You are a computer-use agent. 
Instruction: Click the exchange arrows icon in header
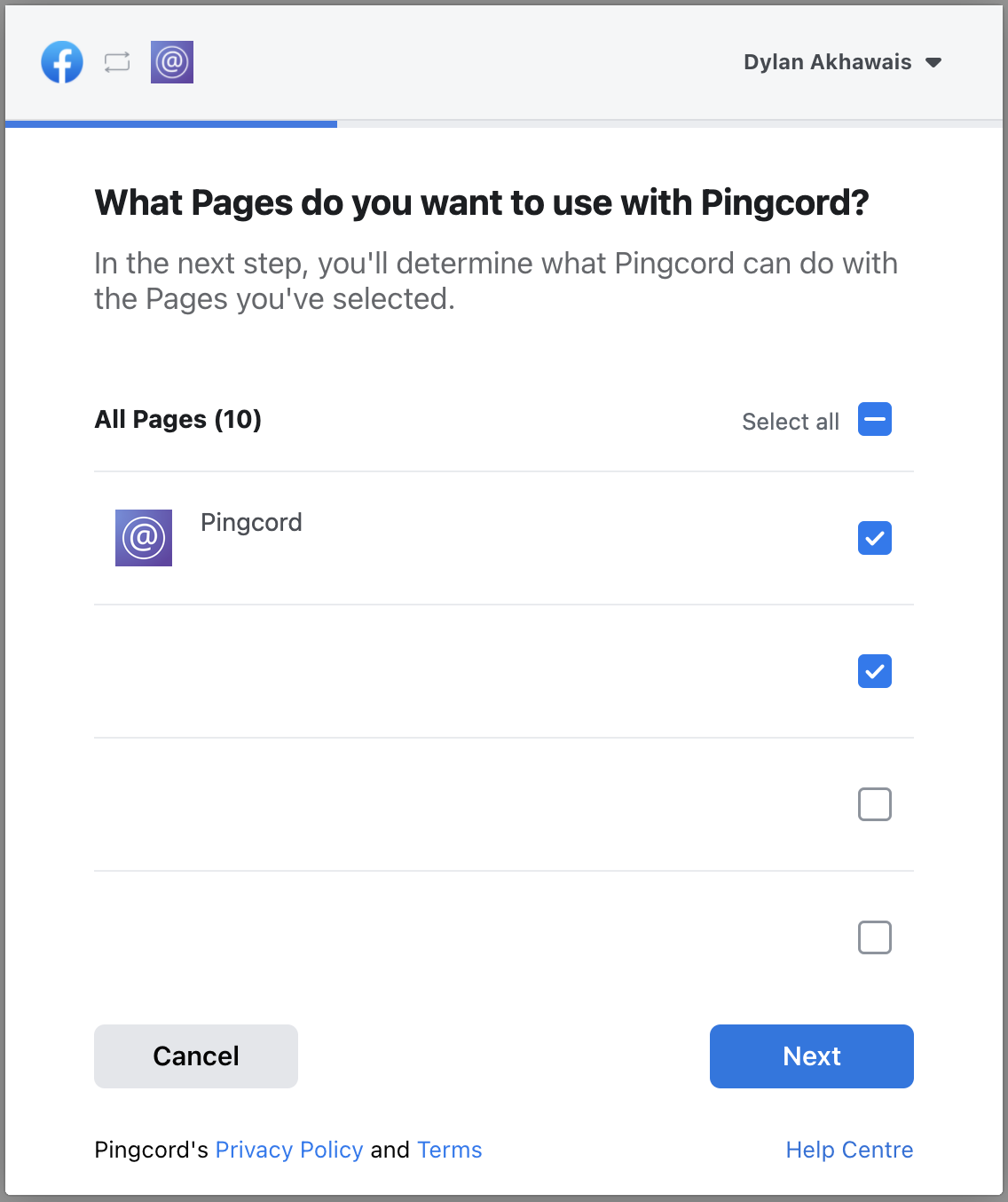pyautogui.click(x=117, y=62)
